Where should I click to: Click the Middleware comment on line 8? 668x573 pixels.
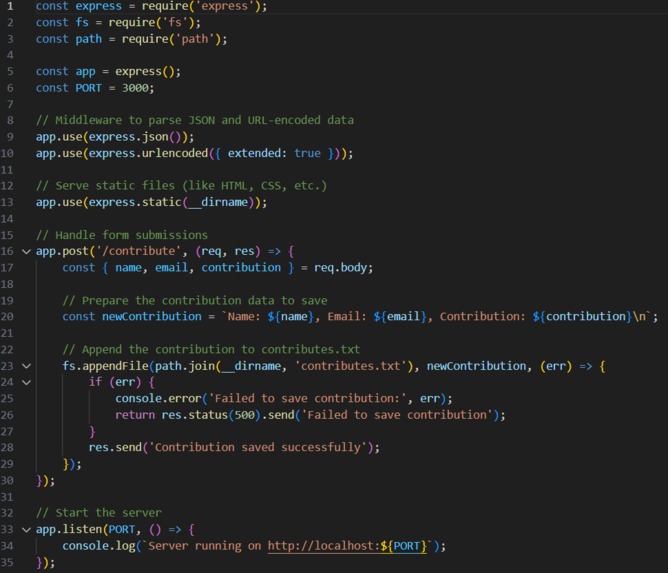coord(195,120)
